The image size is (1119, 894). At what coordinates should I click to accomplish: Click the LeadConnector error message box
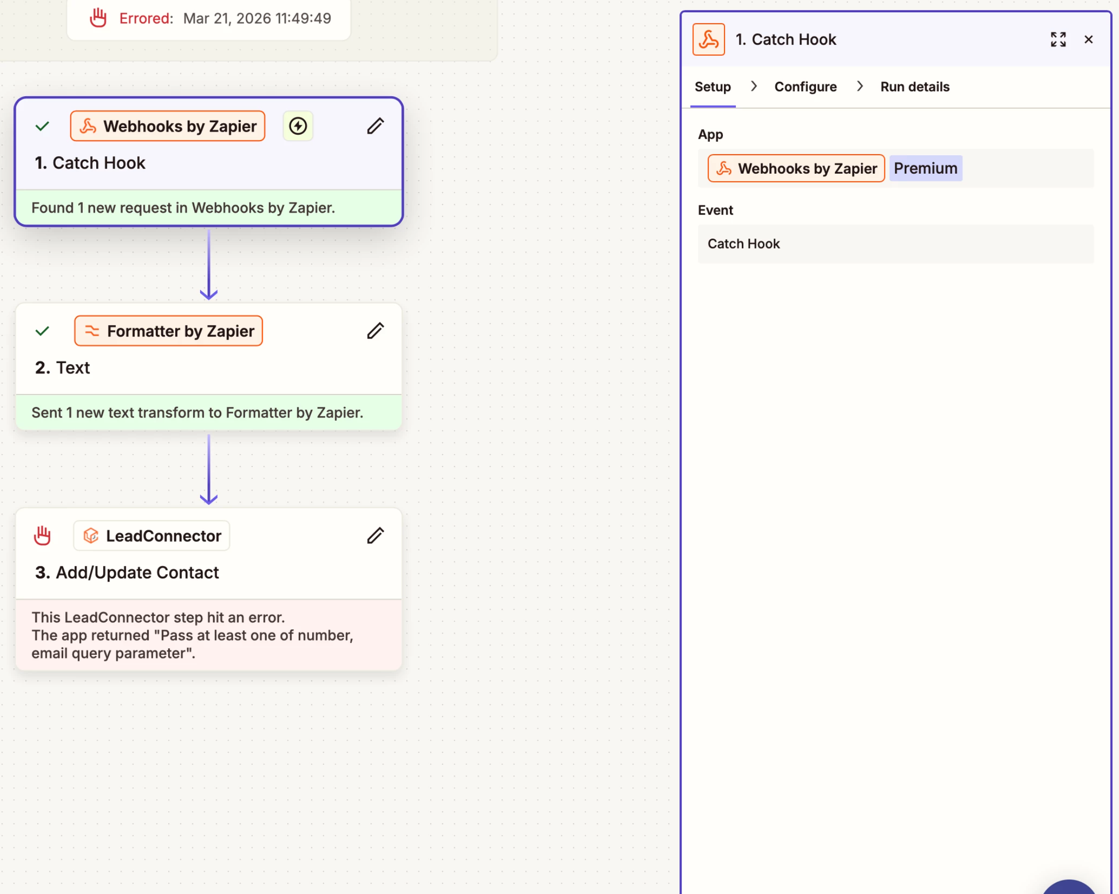[x=208, y=635]
